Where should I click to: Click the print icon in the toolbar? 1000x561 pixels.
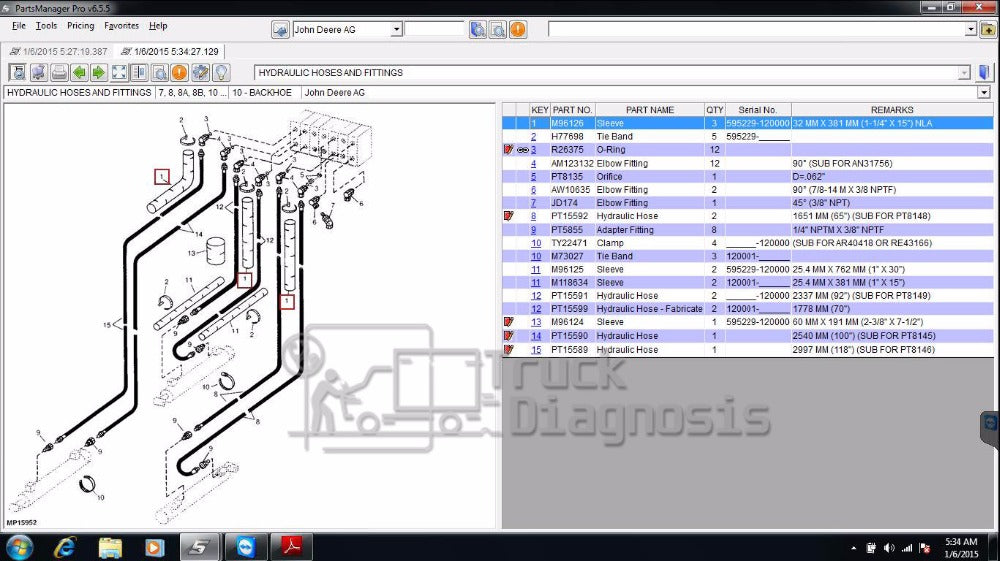(x=59, y=72)
